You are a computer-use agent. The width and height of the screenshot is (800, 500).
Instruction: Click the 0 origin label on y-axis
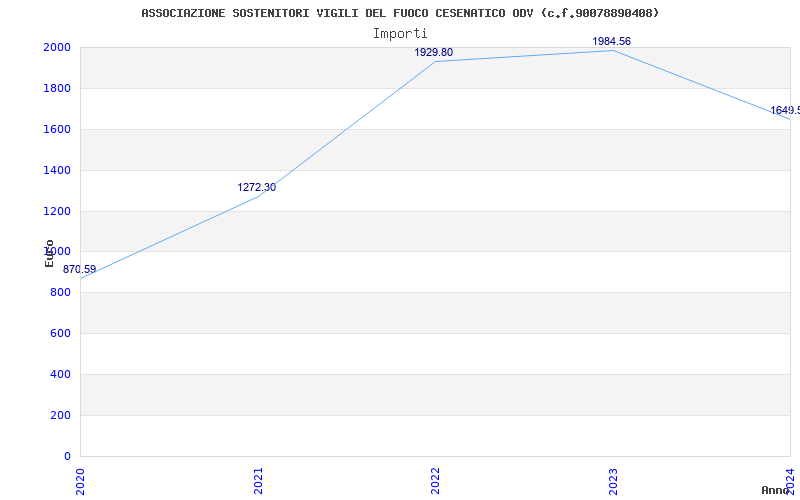pyautogui.click(x=66, y=456)
